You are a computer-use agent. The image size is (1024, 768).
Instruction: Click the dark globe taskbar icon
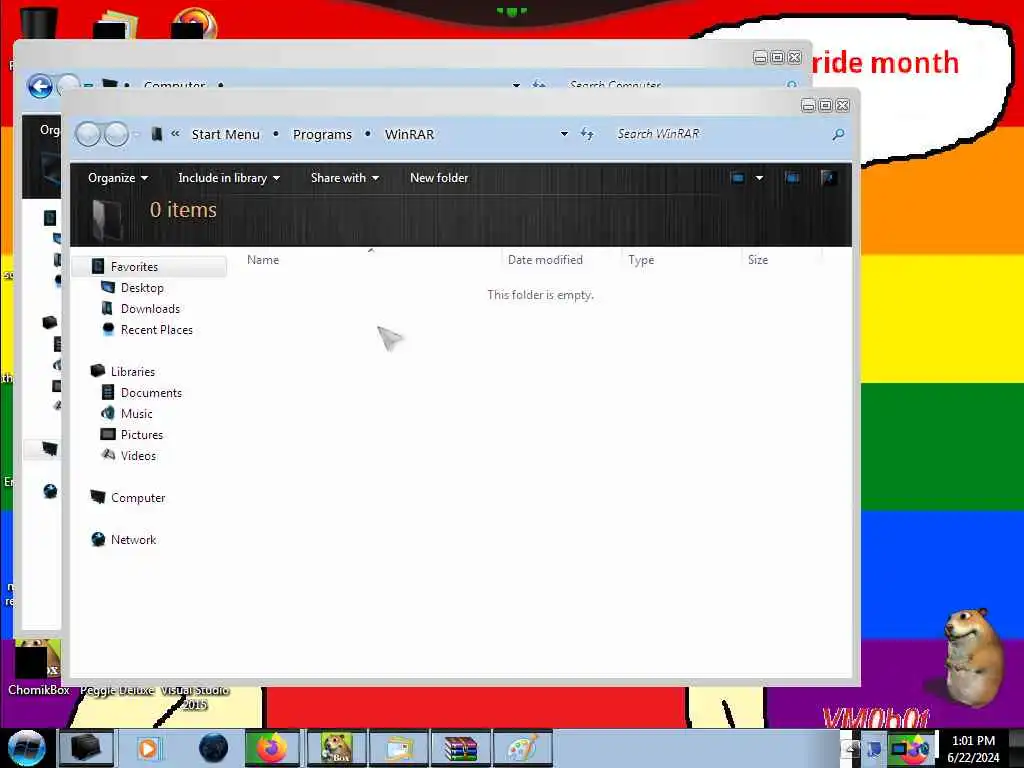[x=214, y=748]
